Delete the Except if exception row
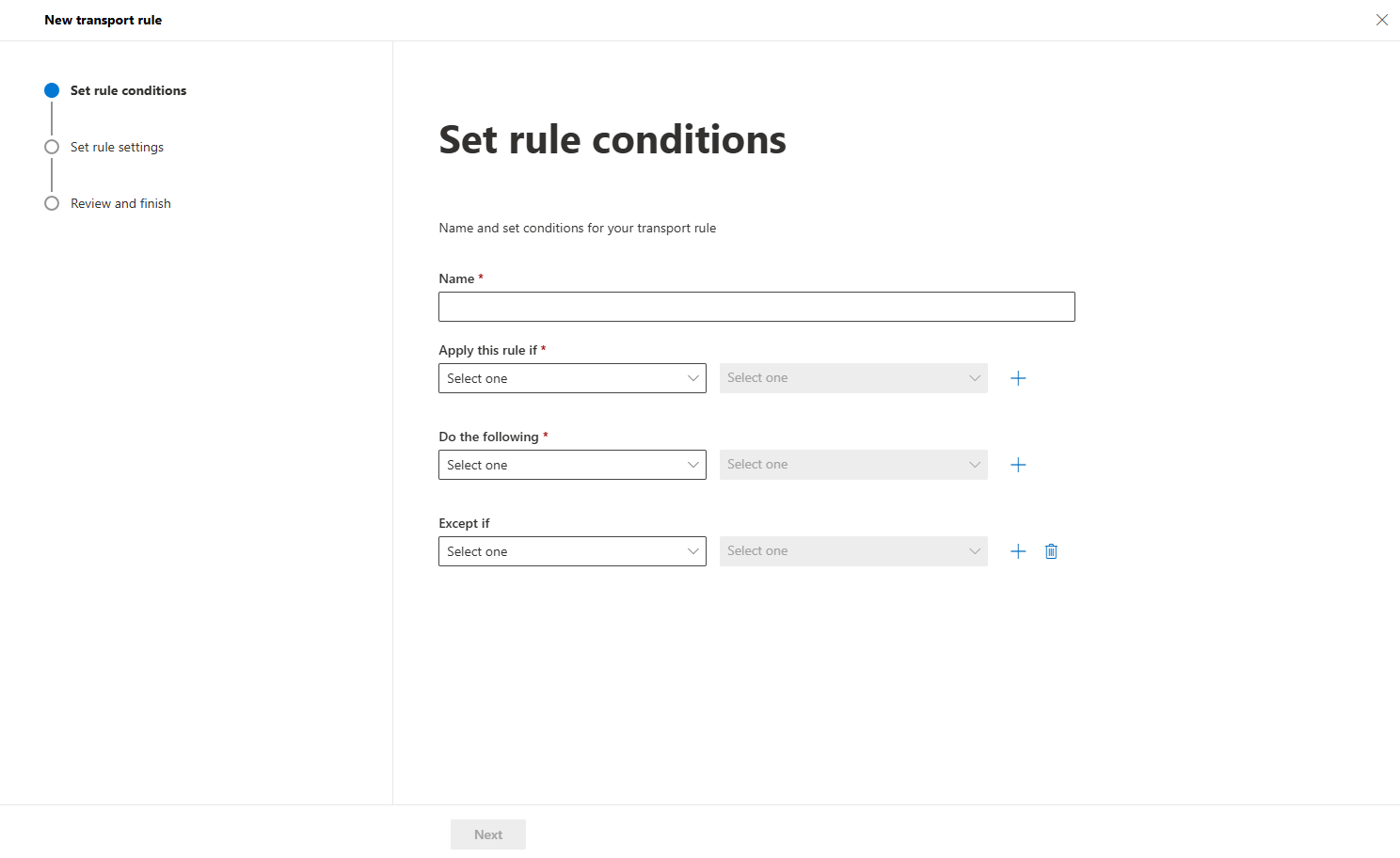Image resolution: width=1400 pixels, height=858 pixels. (x=1051, y=550)
